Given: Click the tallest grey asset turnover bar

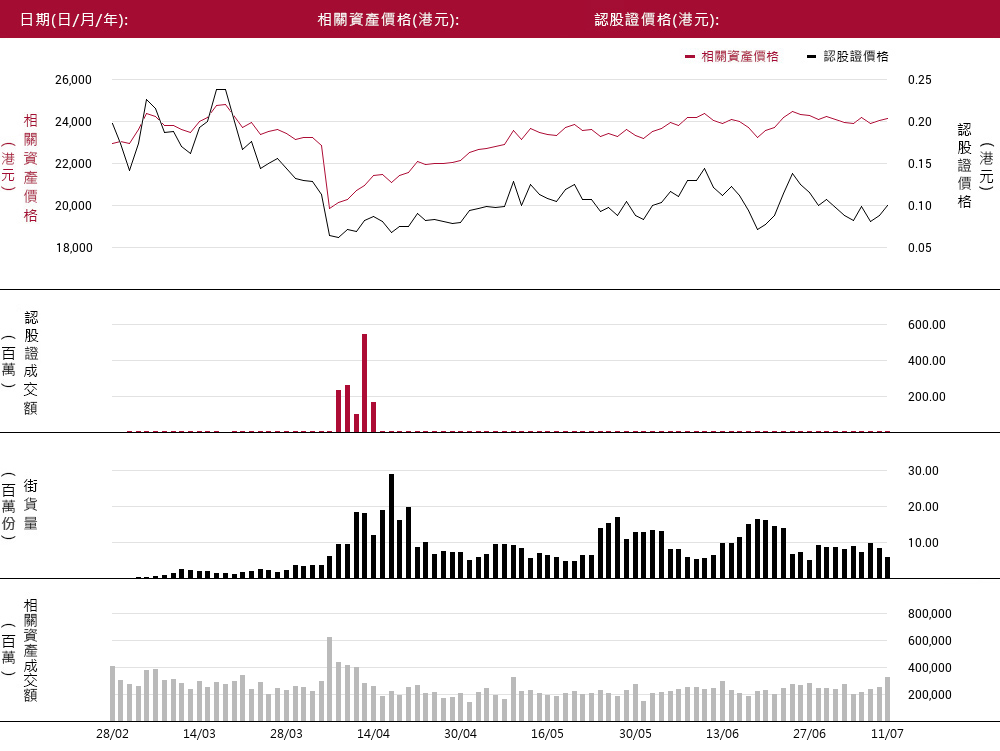Looking at the screenshot, I should pyautogui.click(x=330, y=679).
